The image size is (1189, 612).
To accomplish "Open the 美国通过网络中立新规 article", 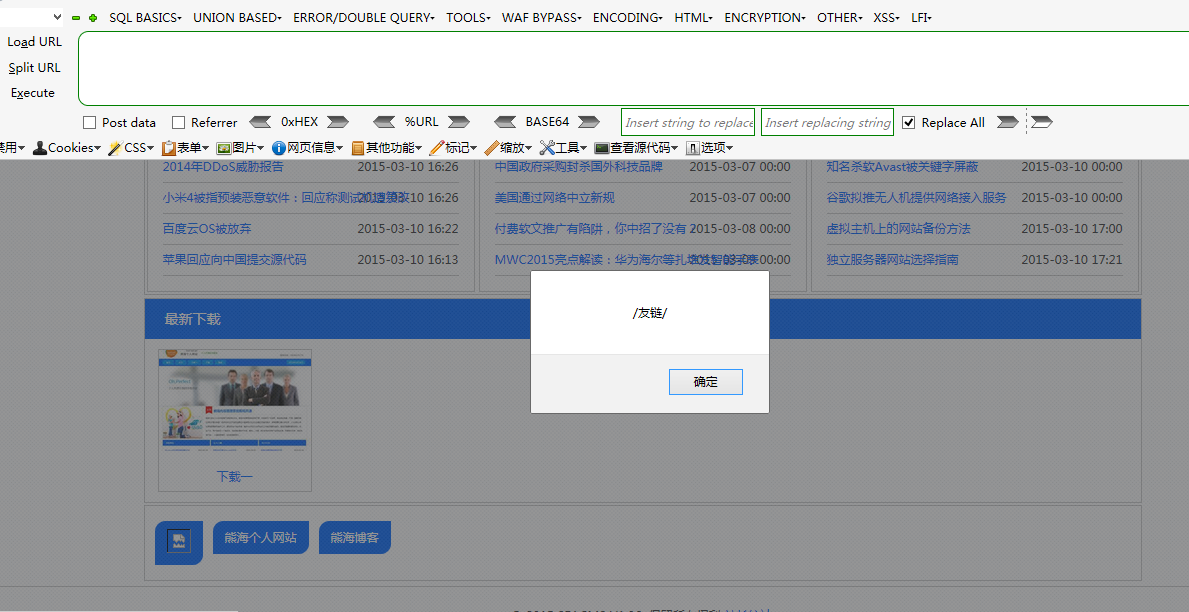I will click(x=554, y=197).
